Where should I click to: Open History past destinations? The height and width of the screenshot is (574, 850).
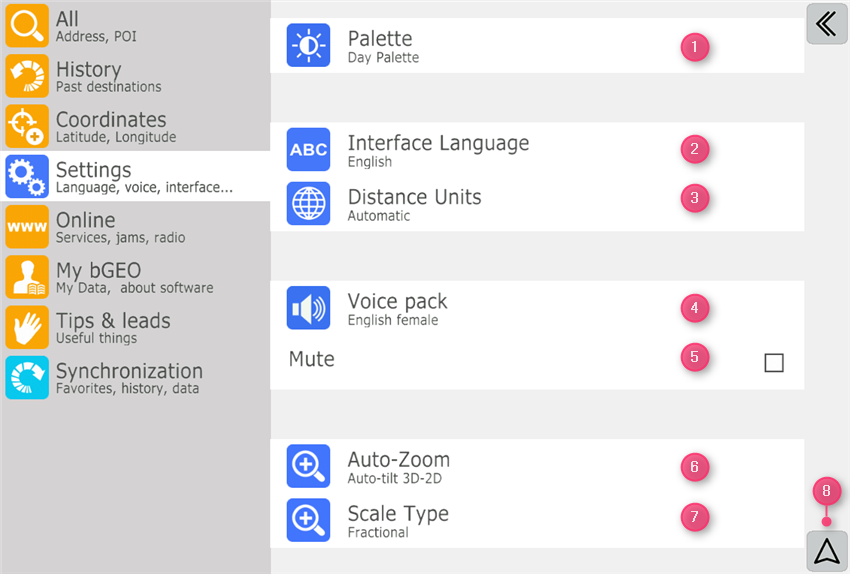coord(135,76)
